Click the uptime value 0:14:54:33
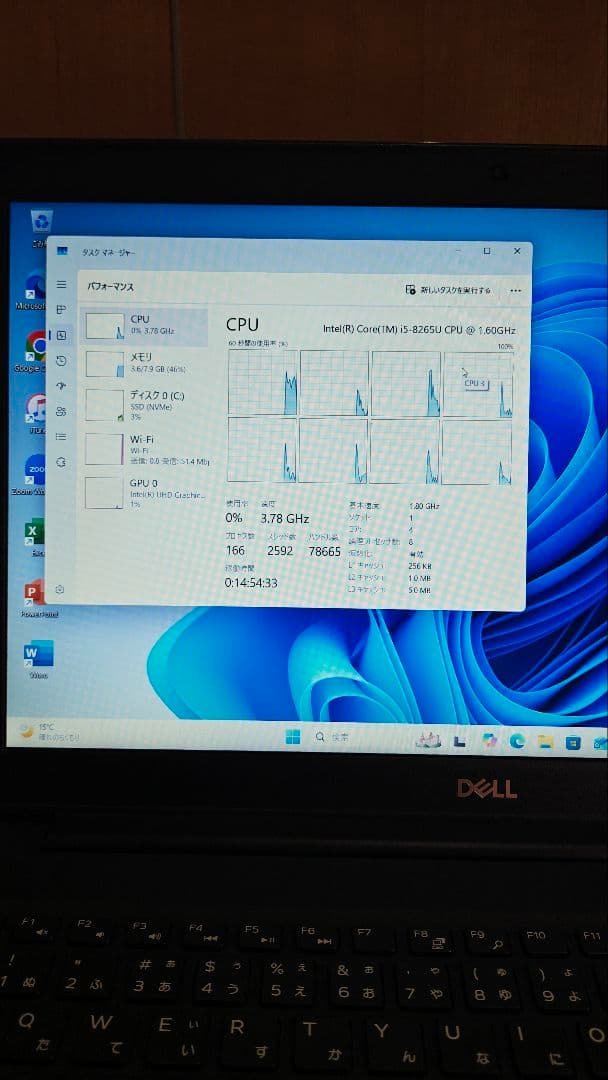The width and height of the screenshot is (608, 1080). click(x=251, y=583)
